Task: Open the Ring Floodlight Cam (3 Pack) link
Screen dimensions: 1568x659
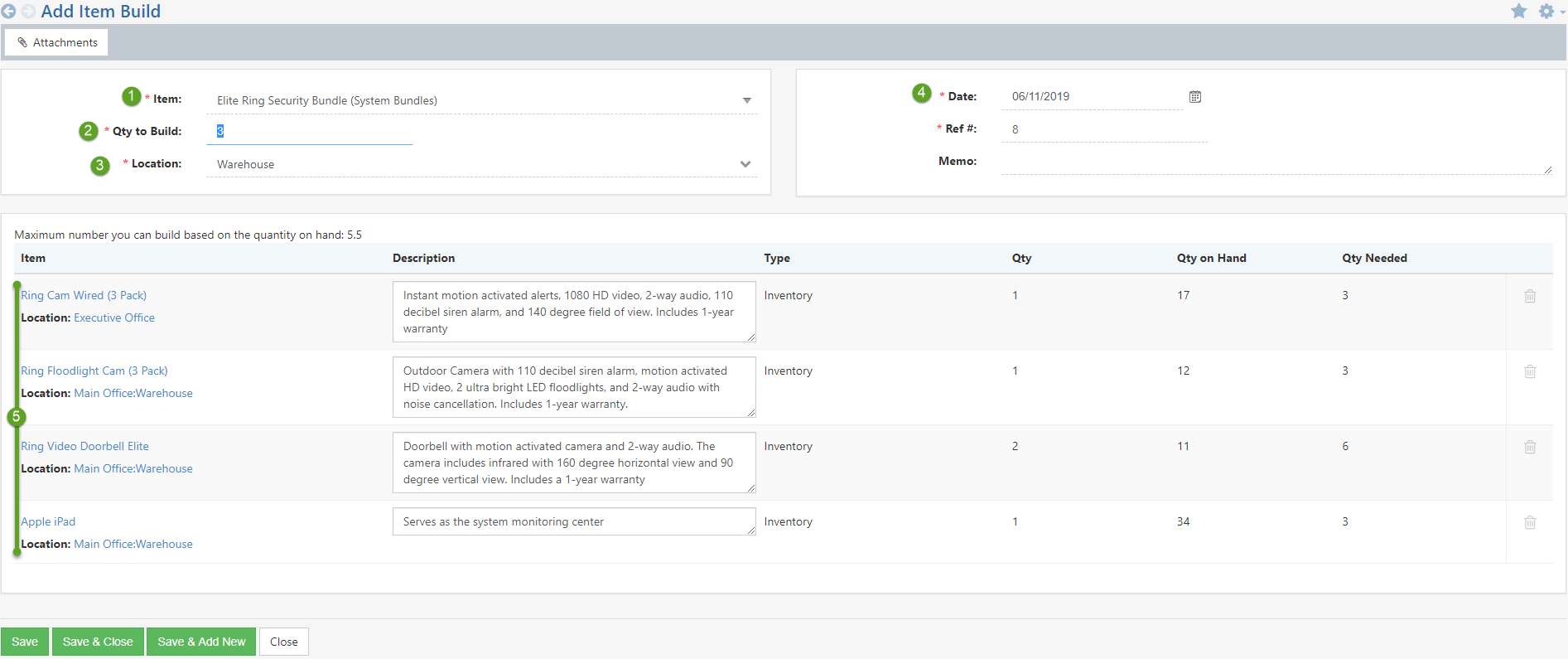Action: pyautogui.click(x=94, y=371)
